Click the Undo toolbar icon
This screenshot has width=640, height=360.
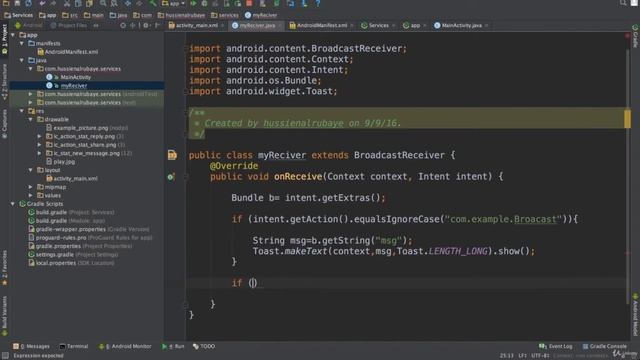(42, 3)
